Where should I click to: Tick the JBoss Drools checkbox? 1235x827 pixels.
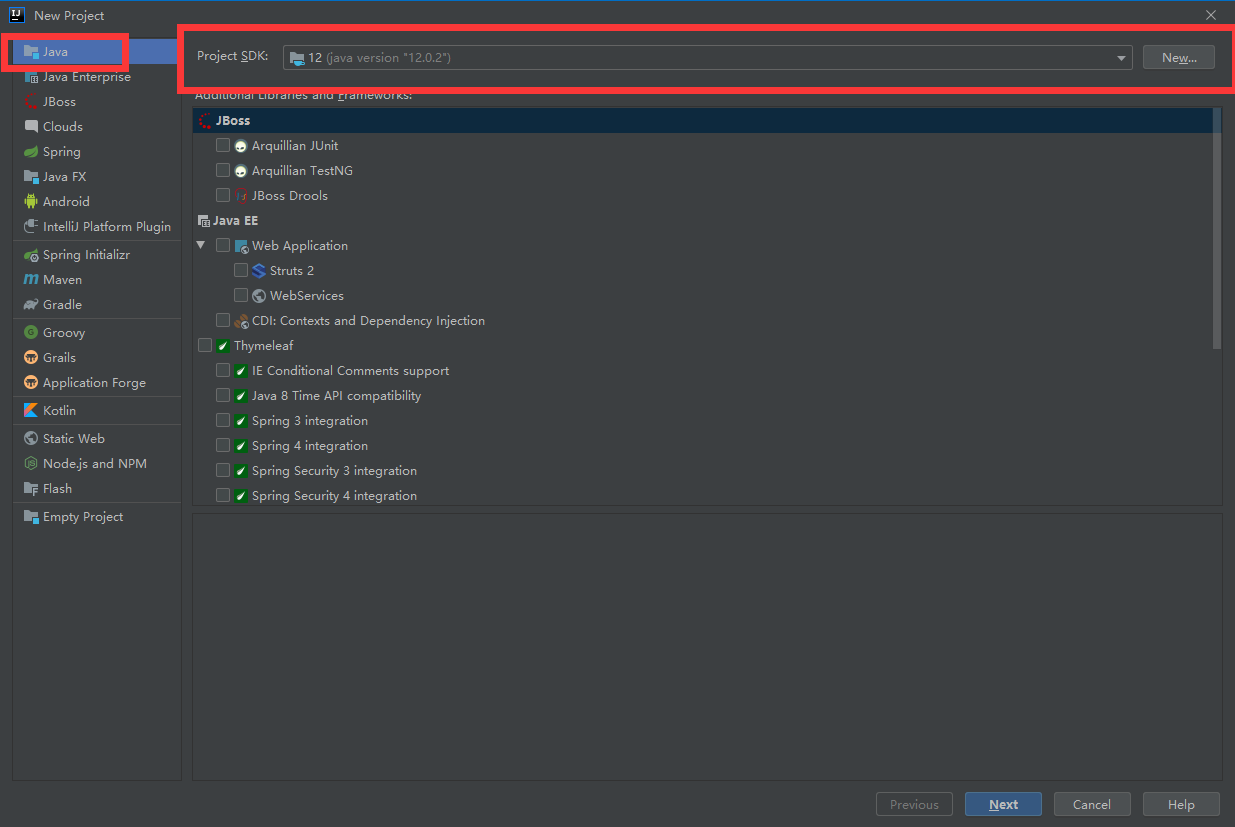[223, 196]
